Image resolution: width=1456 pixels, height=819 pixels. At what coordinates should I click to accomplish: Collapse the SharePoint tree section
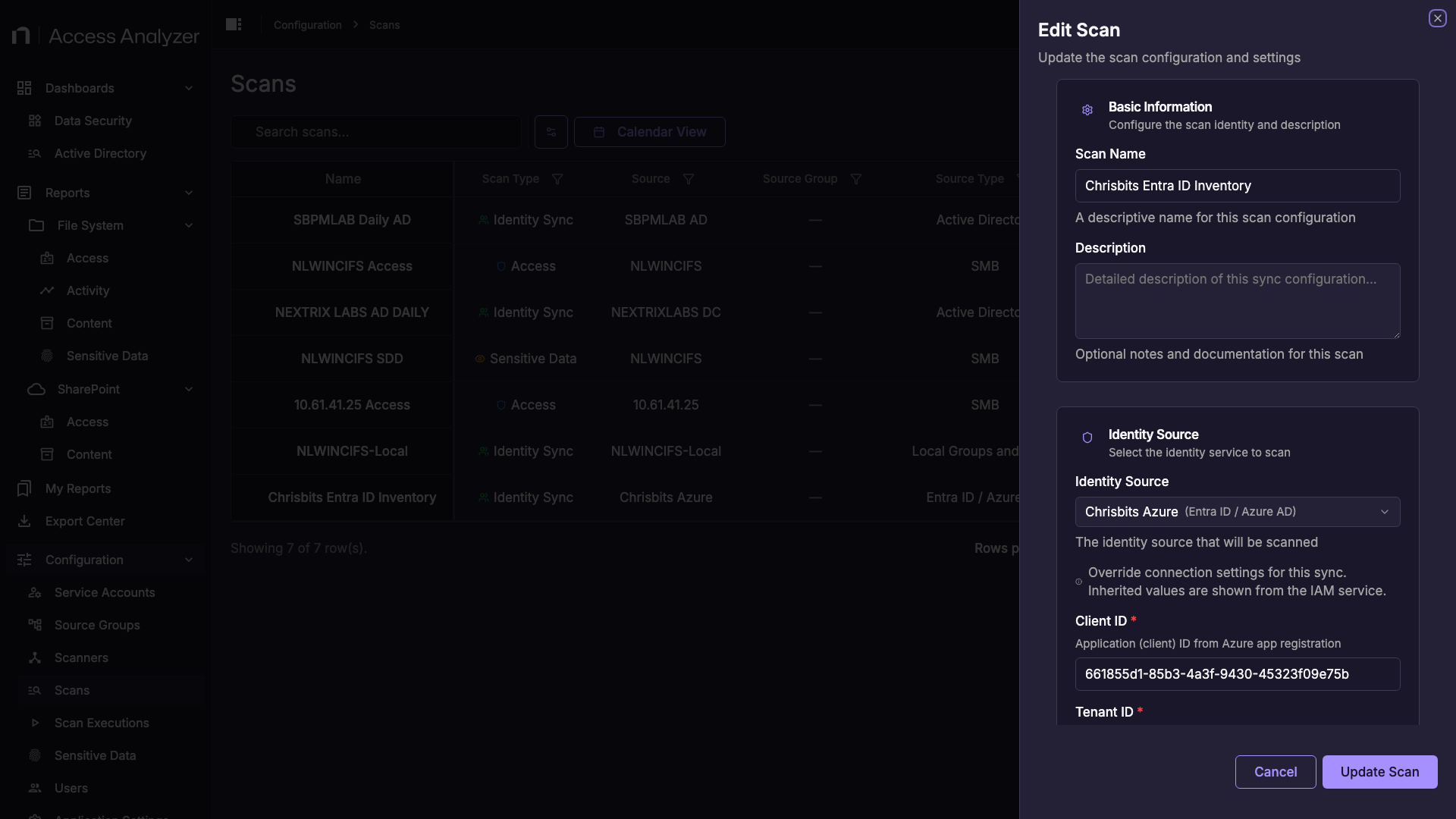click(189, 389)
